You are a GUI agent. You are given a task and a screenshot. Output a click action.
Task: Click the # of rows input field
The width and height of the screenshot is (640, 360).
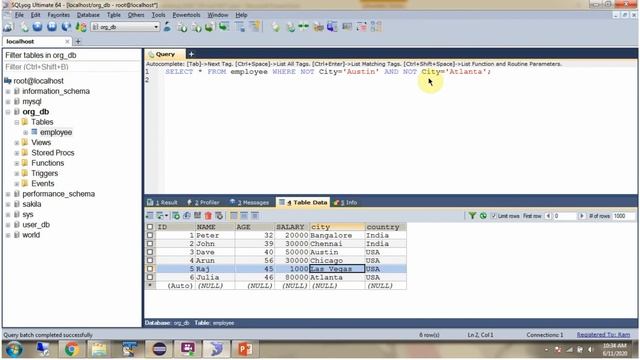click(x=623, y=216)
